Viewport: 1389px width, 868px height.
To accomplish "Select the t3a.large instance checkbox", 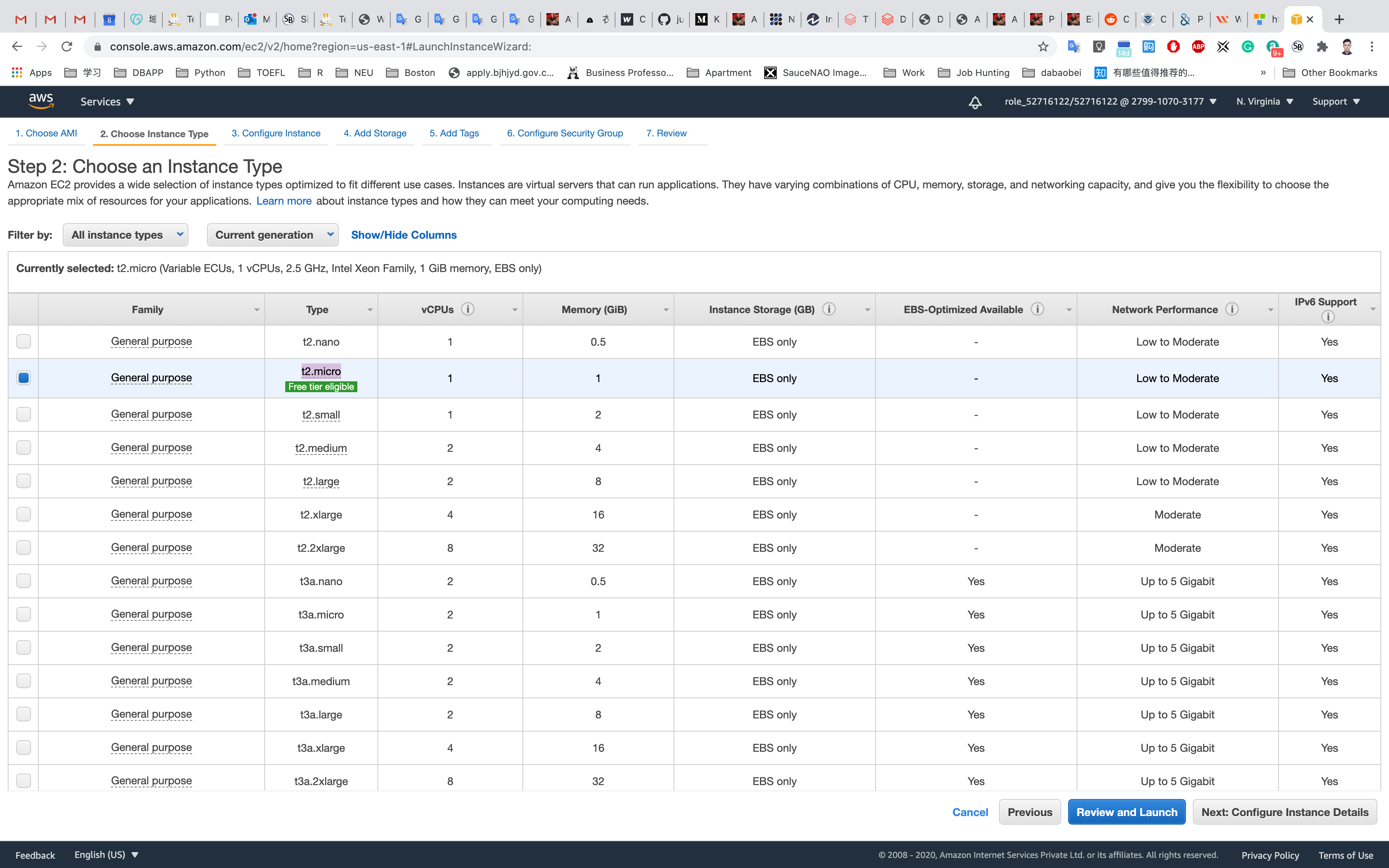I will point(24,714).
